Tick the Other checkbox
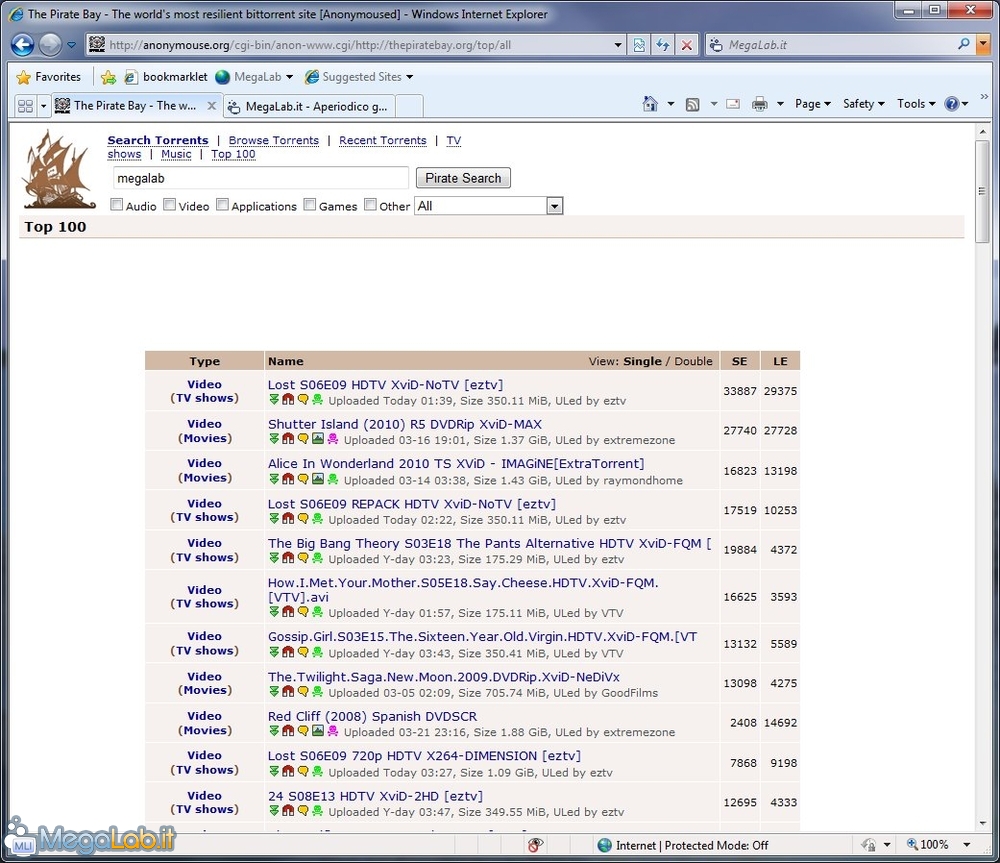The width and height of the screenshot is (1000, 863). point(371,205)
